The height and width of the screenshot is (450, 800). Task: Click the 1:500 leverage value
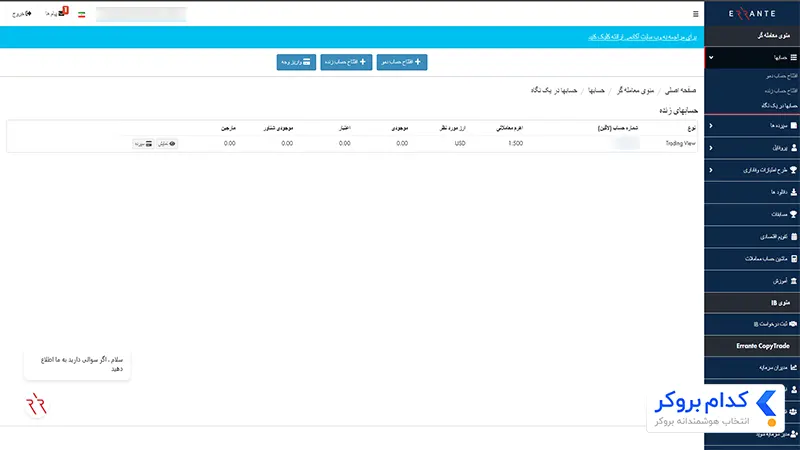click(516, 143)
